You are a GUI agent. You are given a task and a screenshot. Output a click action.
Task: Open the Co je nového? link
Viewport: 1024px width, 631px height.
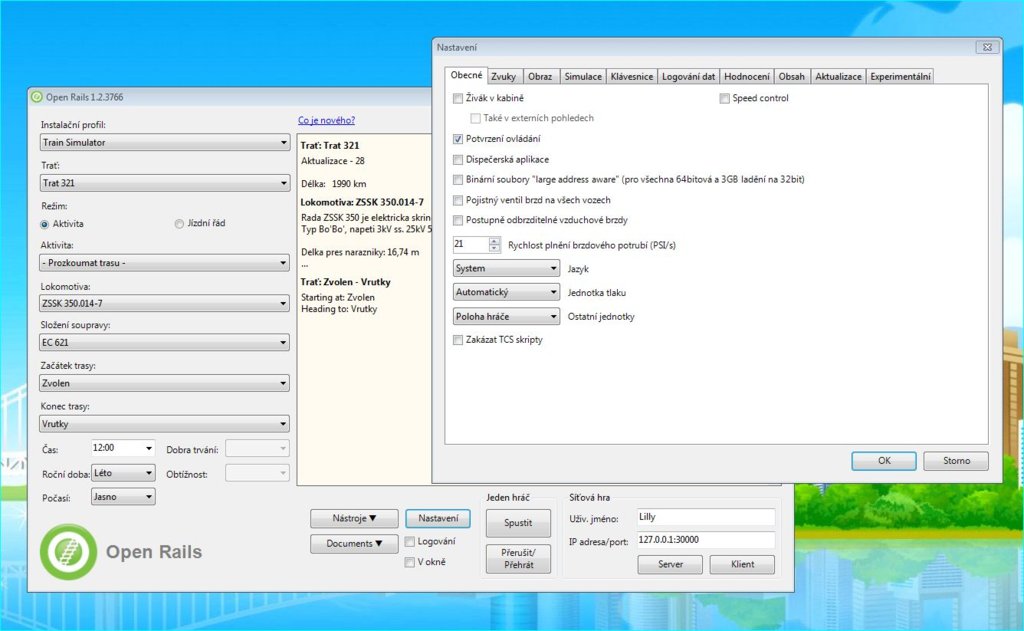point(327,120)
